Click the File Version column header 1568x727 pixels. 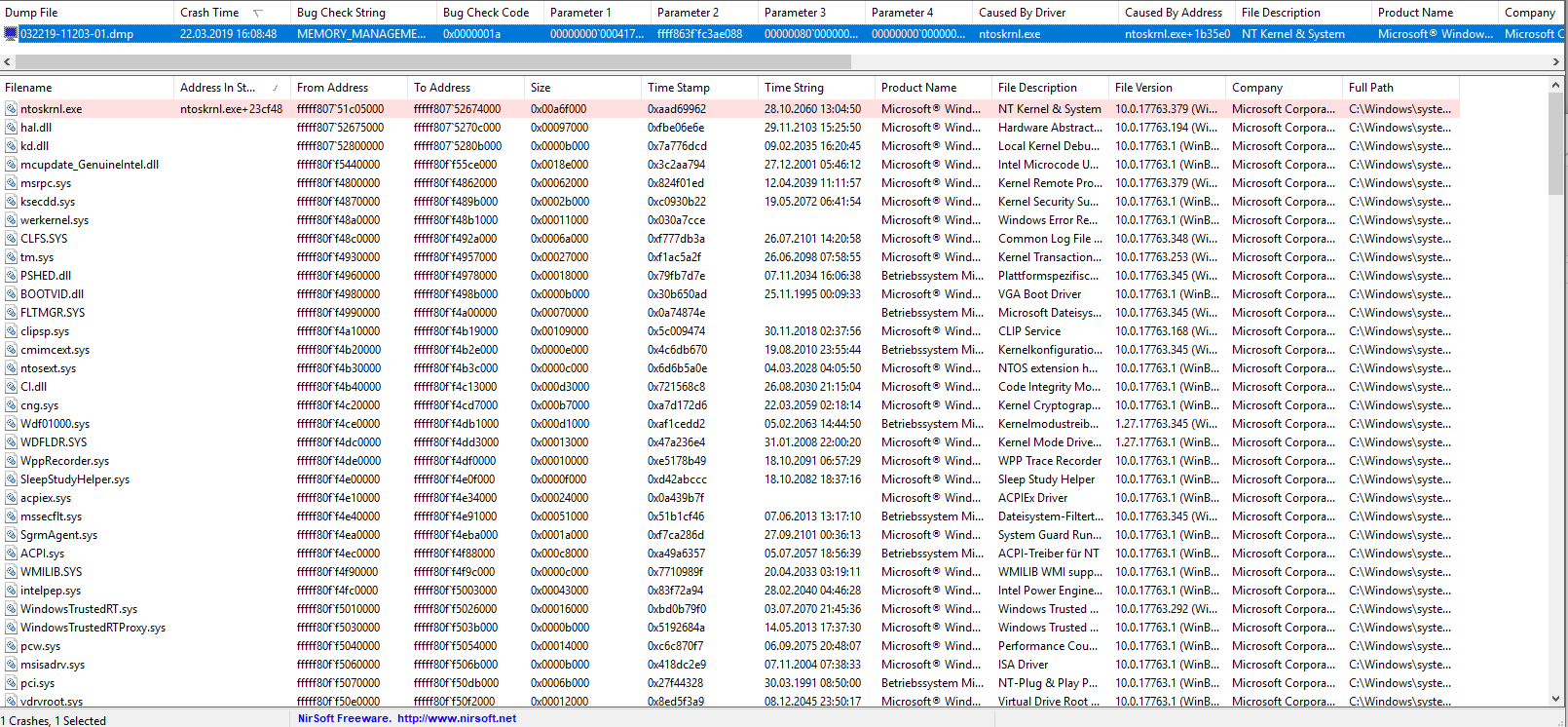tap(1167, 88)
